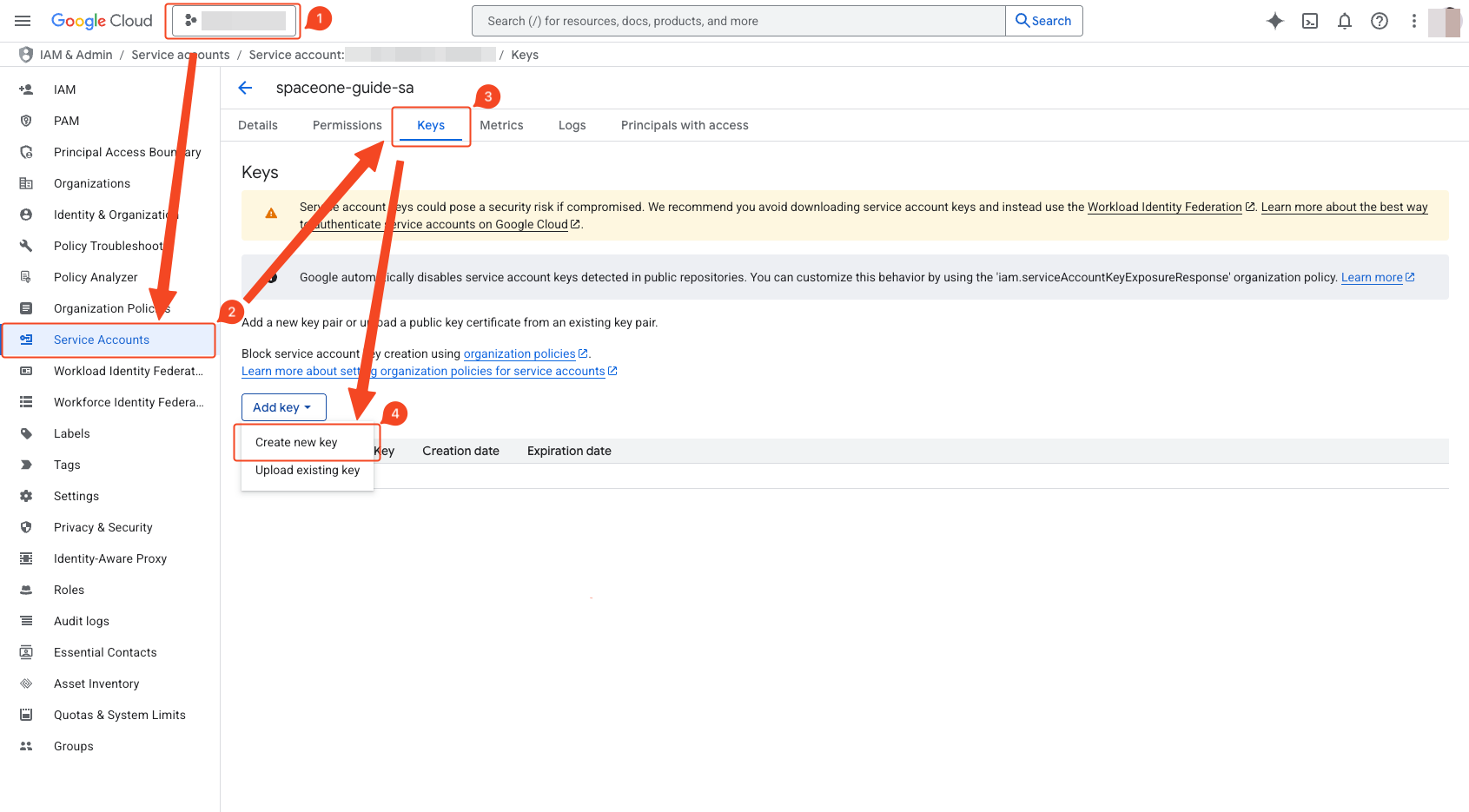Open notifications bell icon
Image resolution: width=1469 pixels, height=812 pixels.
point(1345,21)
